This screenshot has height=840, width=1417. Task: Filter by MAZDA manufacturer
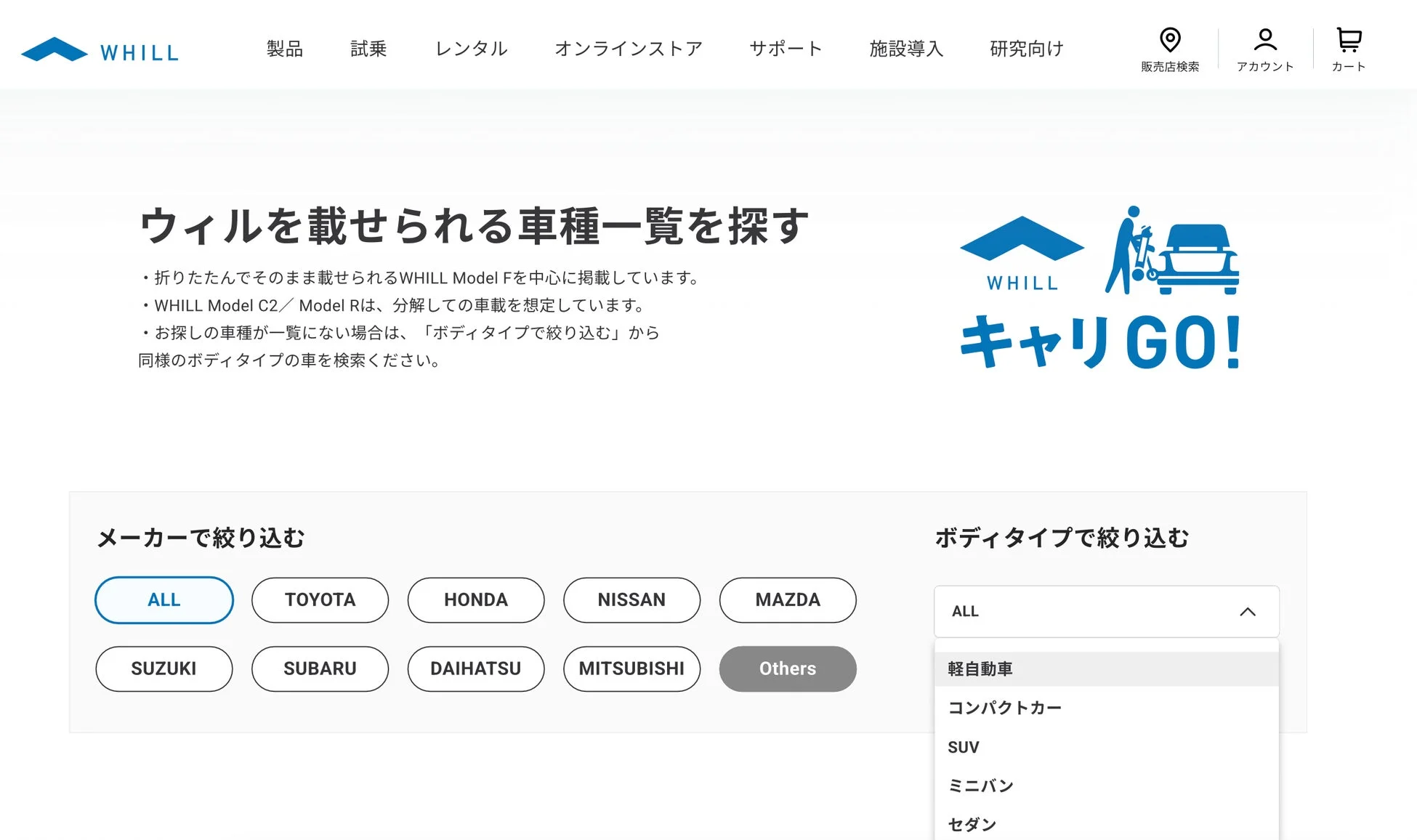click(x=788, y=600)
